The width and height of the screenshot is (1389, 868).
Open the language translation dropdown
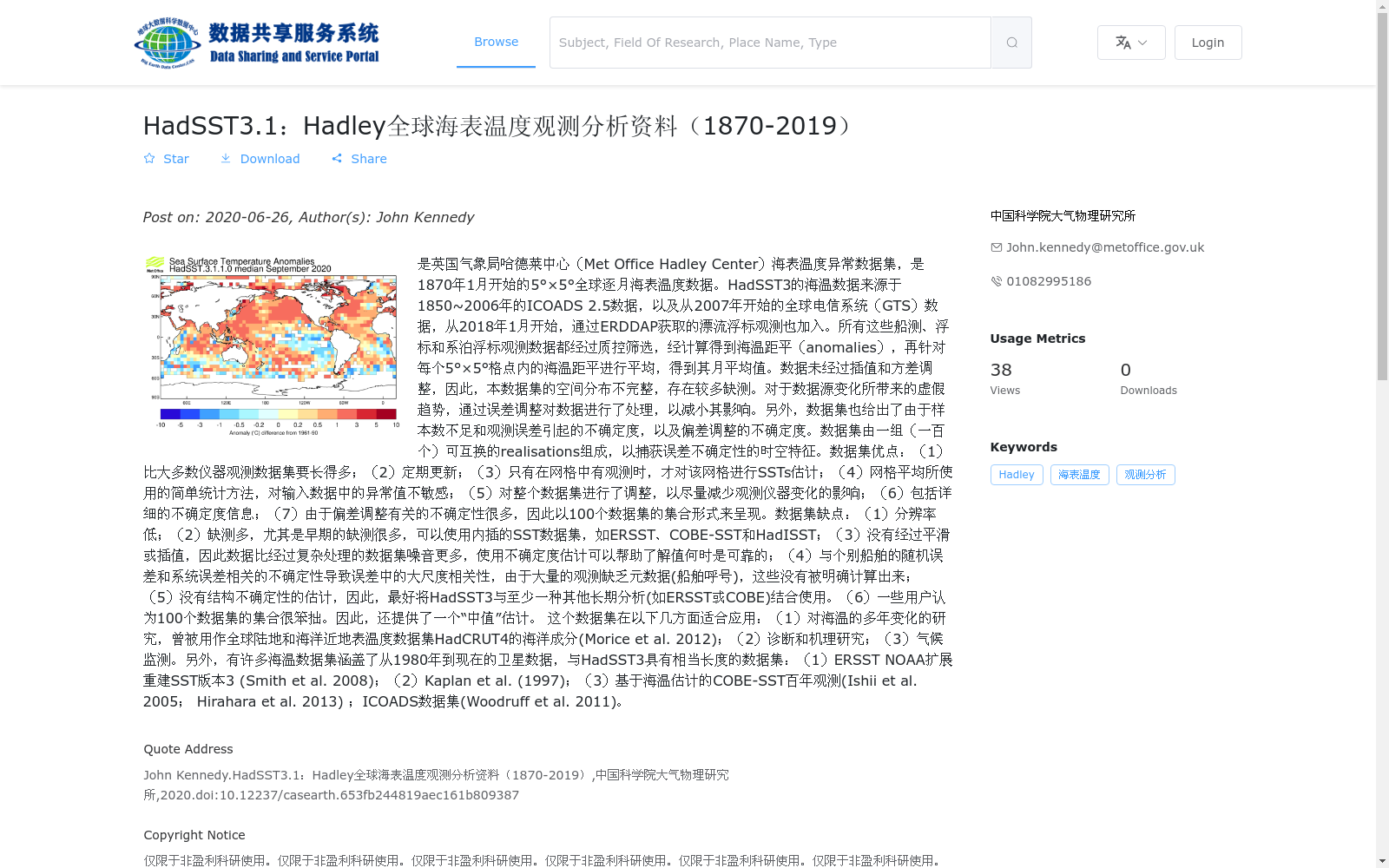1131,43
